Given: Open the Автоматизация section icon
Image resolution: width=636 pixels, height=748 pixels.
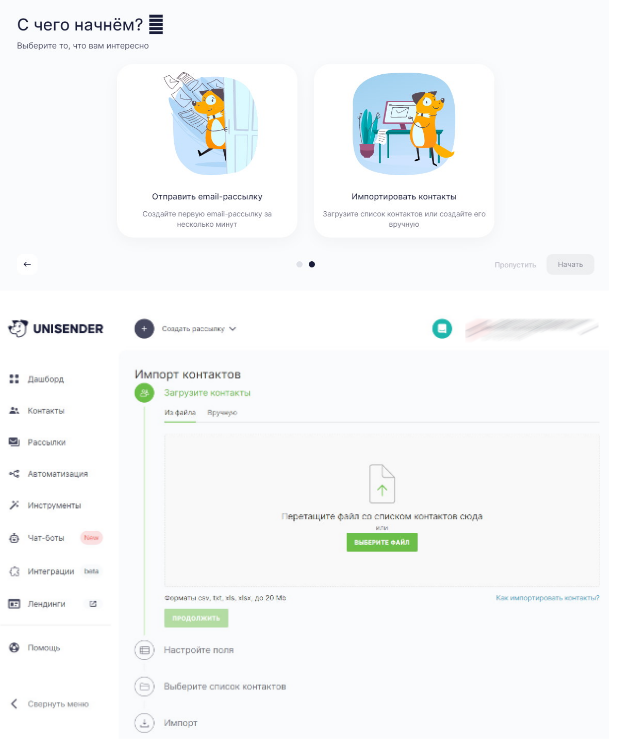Looking at the screenshot, I should (x=14, y=474).
